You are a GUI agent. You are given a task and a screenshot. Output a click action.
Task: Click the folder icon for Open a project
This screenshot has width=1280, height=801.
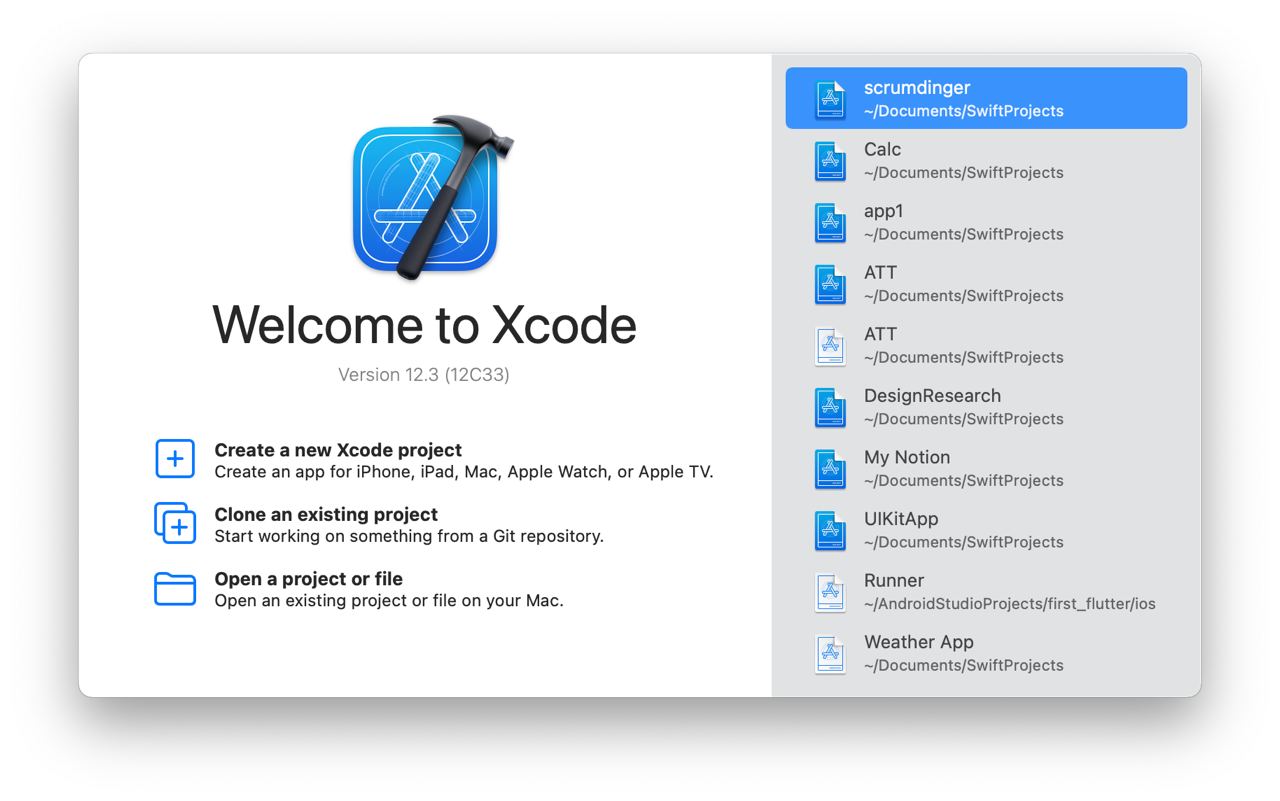click(x=175, y=588)
